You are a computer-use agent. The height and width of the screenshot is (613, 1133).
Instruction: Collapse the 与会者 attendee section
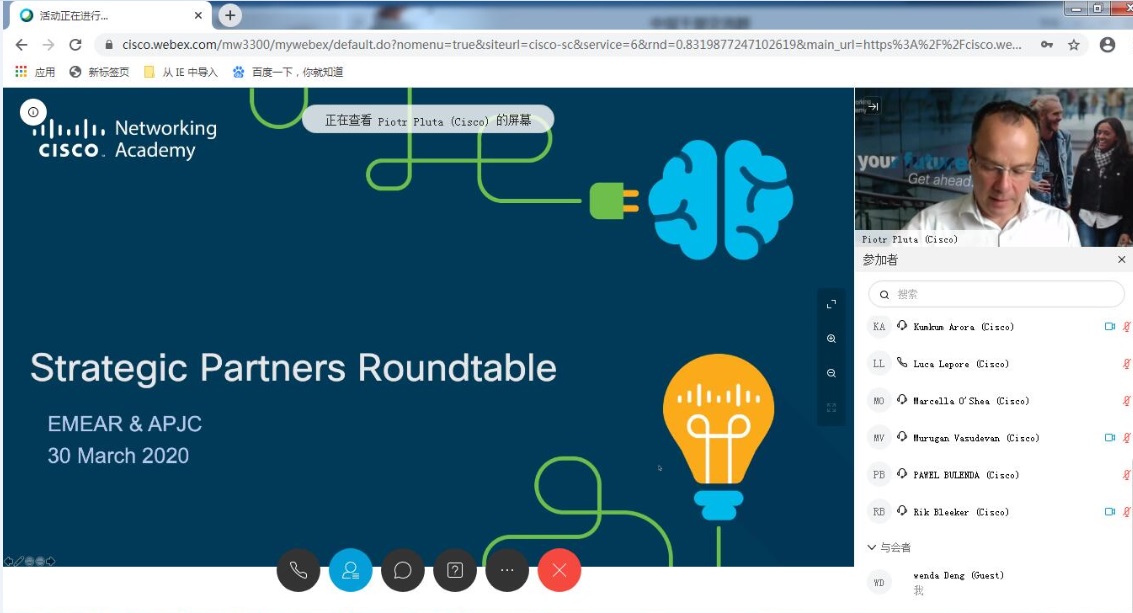tap(871, 547)
